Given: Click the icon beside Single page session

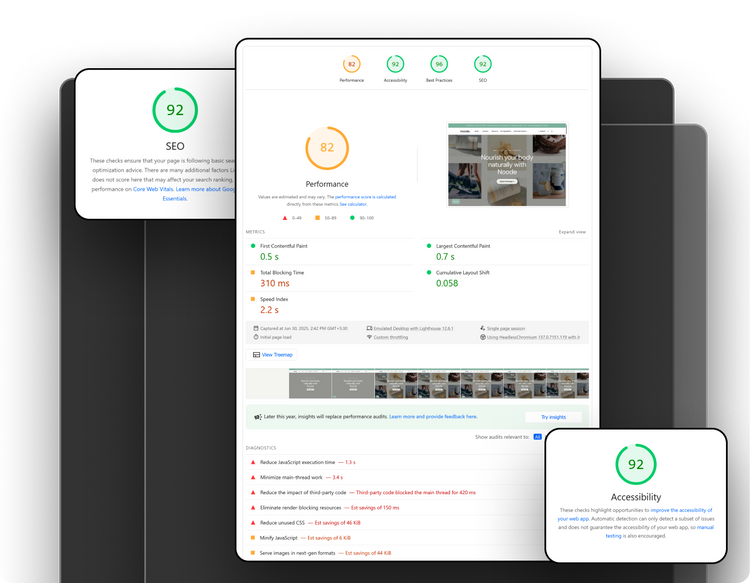Looking at the screenshot, I should pyautogui.click(x=483, y=329).
